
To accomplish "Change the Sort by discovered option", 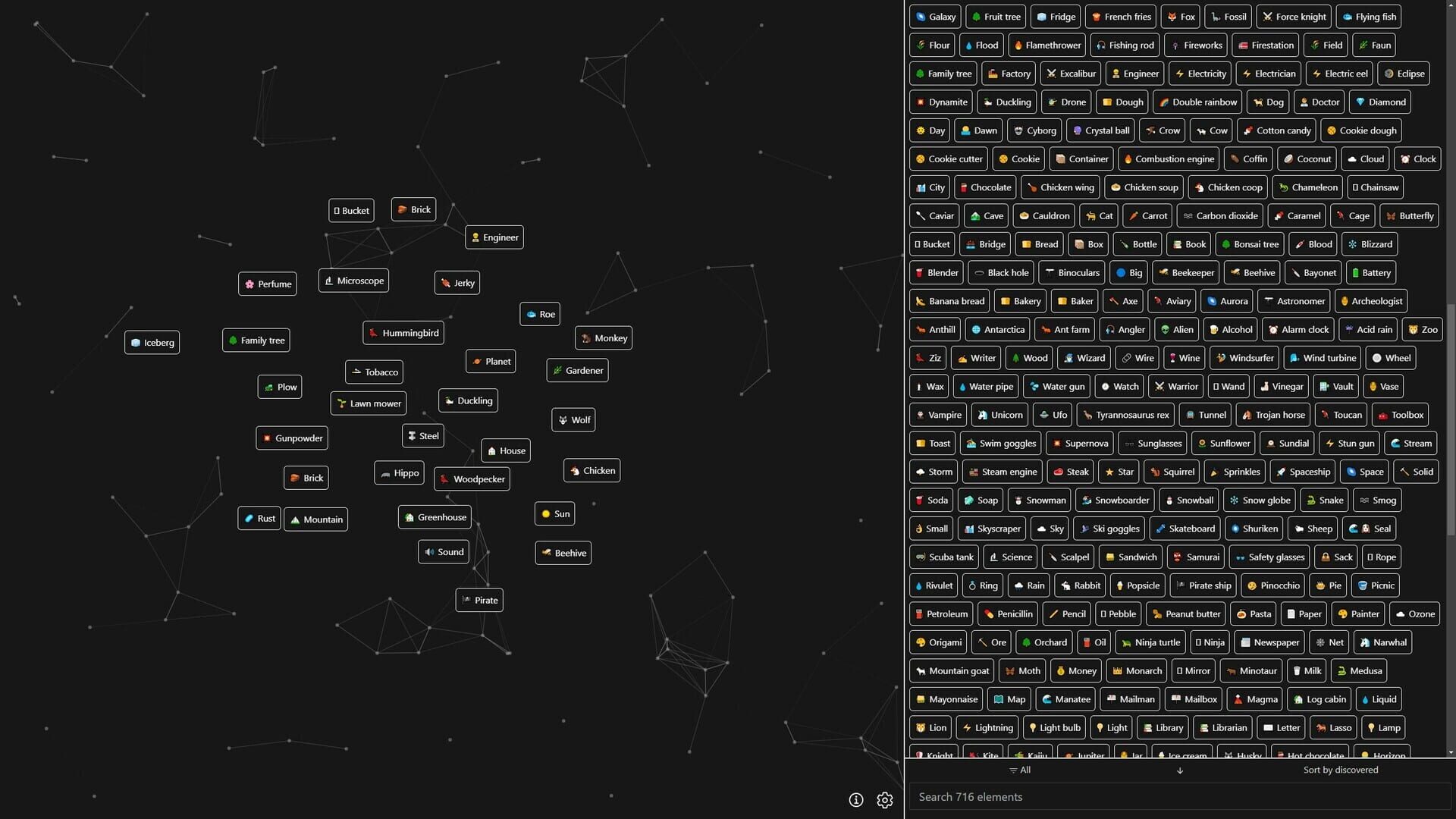I will (1340, 770).
